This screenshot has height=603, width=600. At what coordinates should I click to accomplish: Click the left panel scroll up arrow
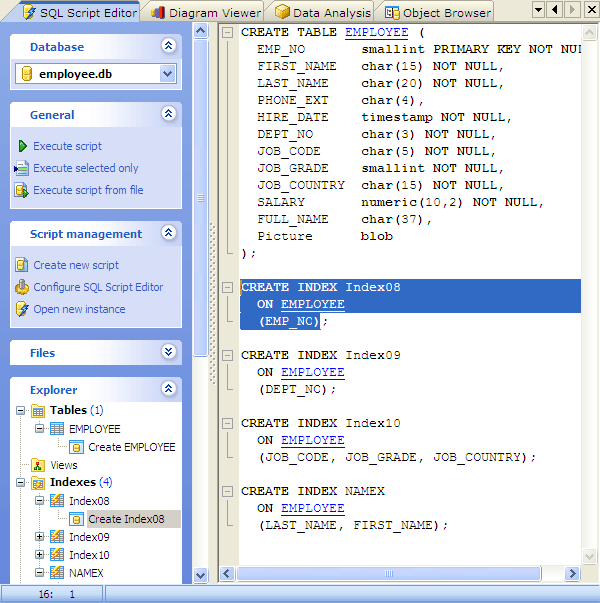pos(200,30)
